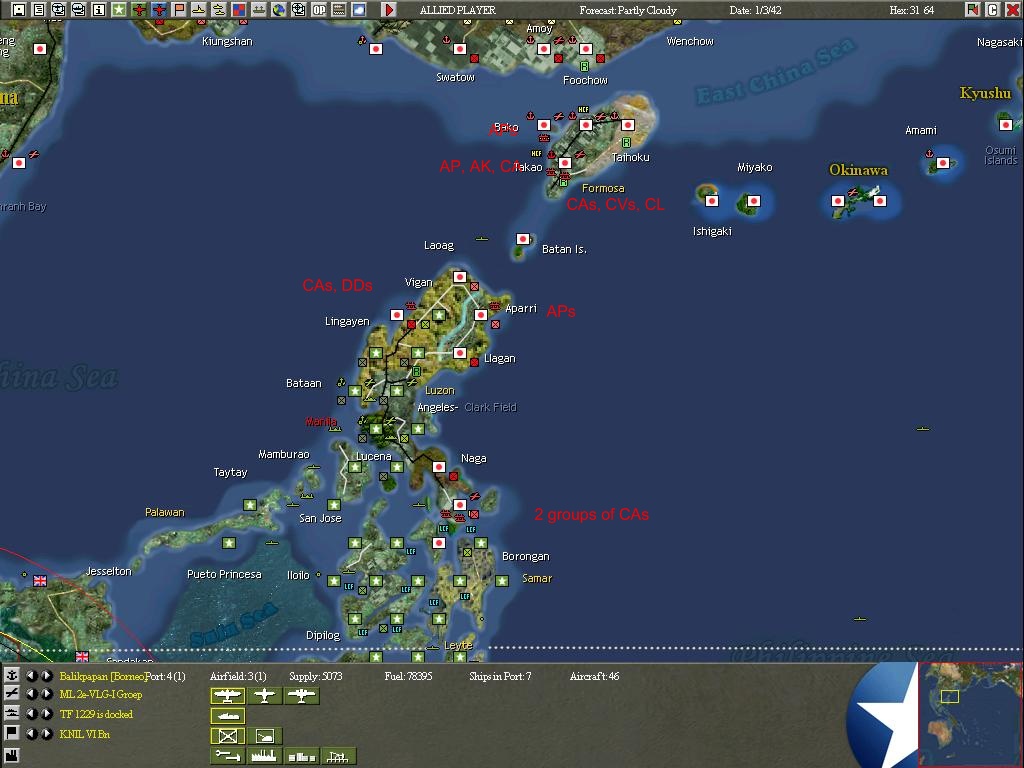The height and width of the screenshot is (768, 1024).
Task: Previous air group arrow beside ML 2e-VLG-I Groep
Action: coord(32,694)
